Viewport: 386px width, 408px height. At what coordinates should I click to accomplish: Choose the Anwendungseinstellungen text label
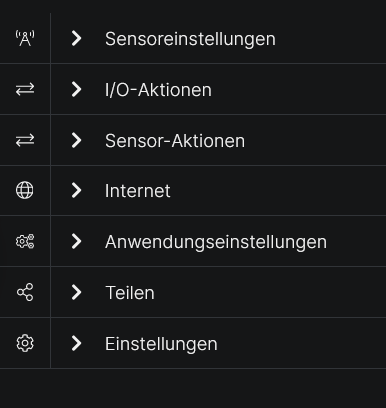[x=216, y=242]
